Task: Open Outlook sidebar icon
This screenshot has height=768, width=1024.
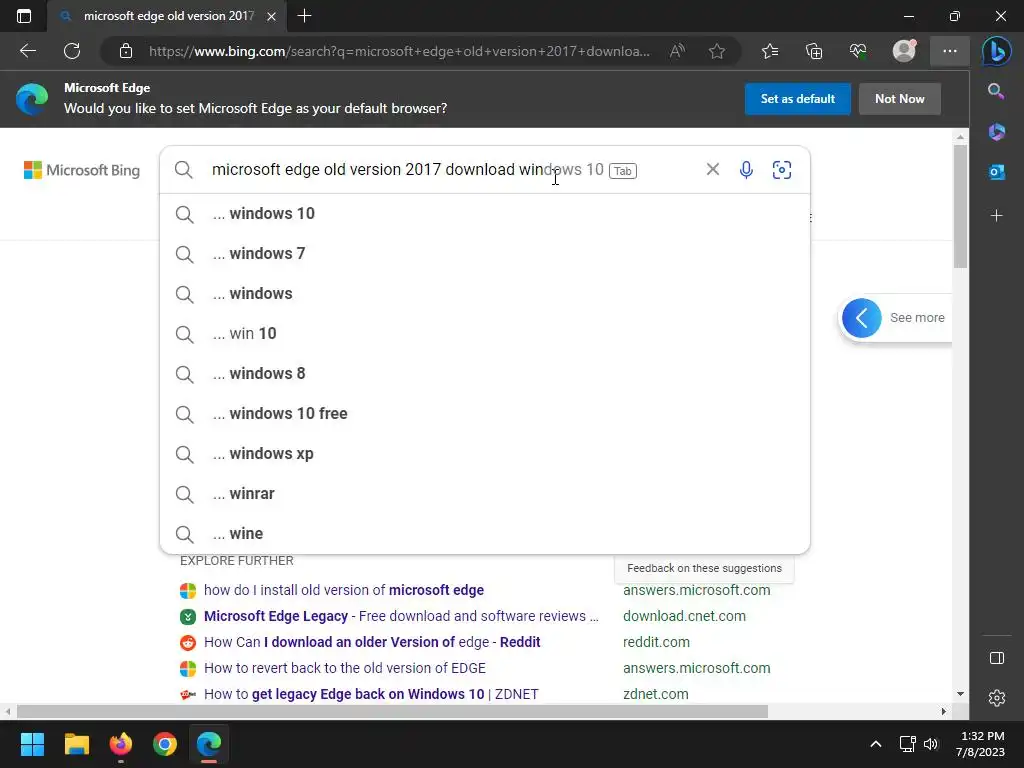Action: (997, 172)
